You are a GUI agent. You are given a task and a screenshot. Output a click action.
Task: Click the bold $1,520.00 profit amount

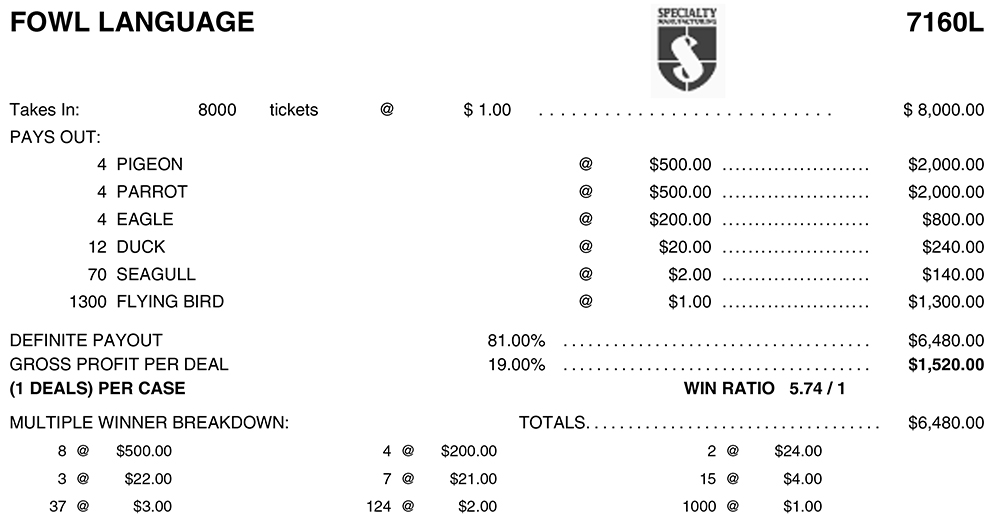(x=946, y=364)
